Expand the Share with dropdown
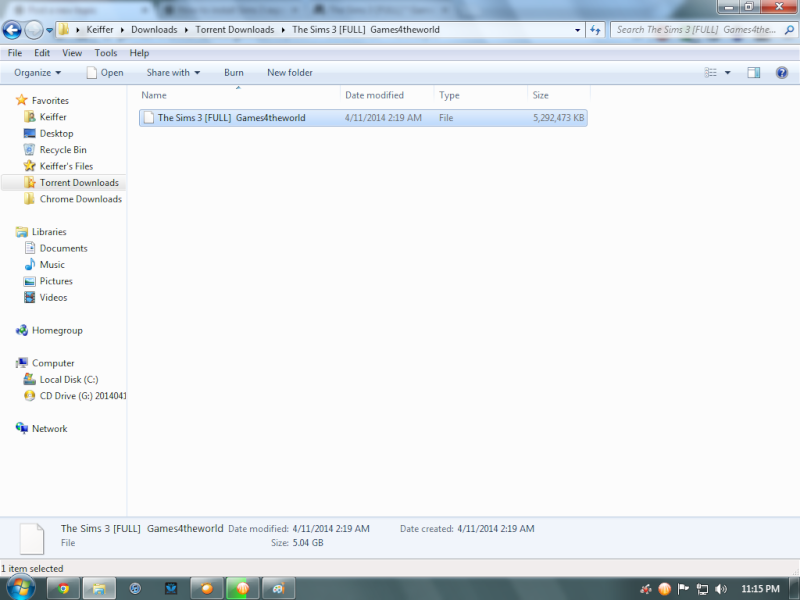The height and width of the screenshot is (600, 800). [x=173, y=73]
